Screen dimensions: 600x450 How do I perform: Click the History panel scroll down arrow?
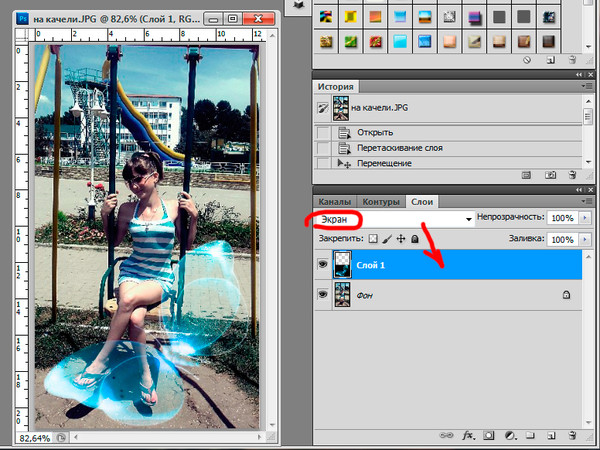click(589, 163)
